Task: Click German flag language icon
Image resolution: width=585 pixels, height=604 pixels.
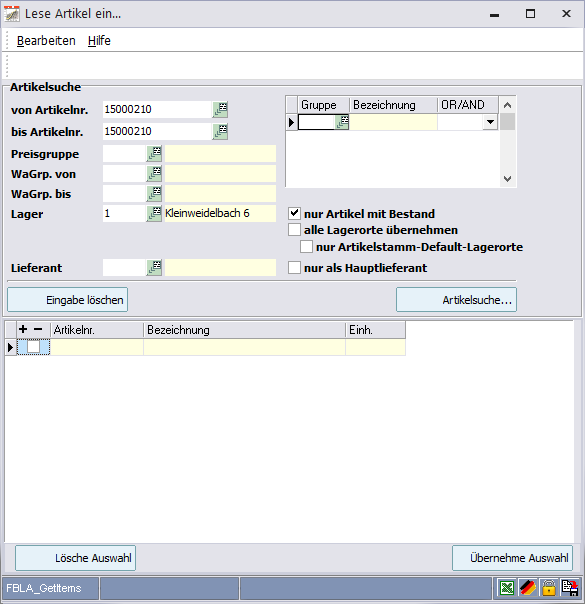Action: point(528,588)
